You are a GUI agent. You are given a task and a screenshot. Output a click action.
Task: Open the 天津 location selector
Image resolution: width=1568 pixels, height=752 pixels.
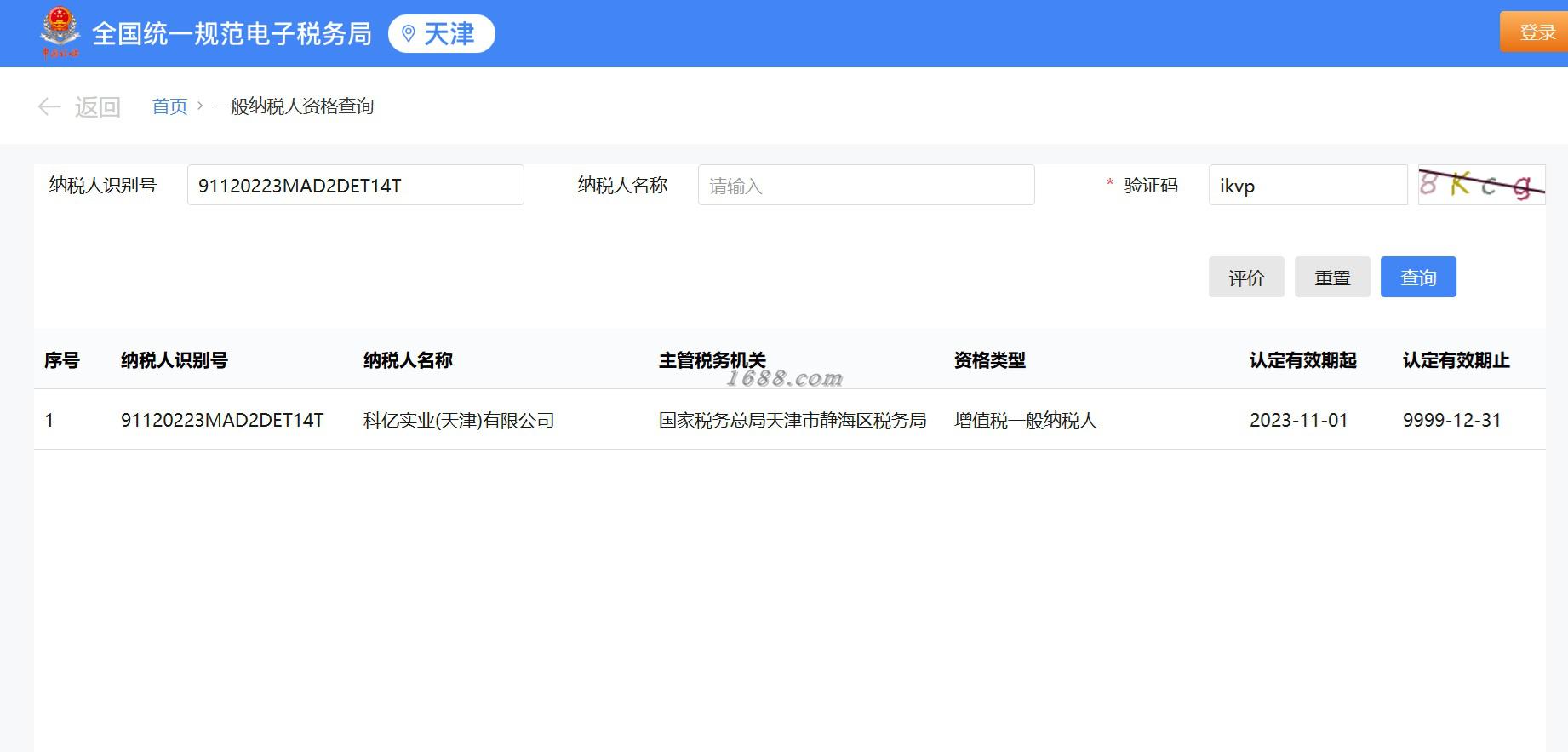[441, 33]
